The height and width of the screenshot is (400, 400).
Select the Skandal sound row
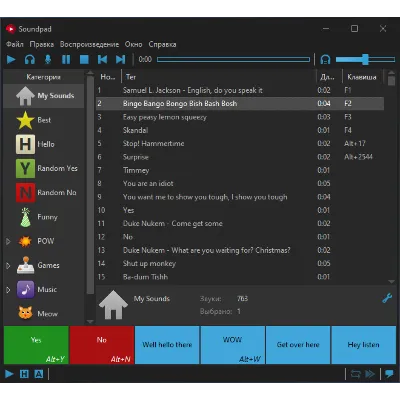point(240,130)
